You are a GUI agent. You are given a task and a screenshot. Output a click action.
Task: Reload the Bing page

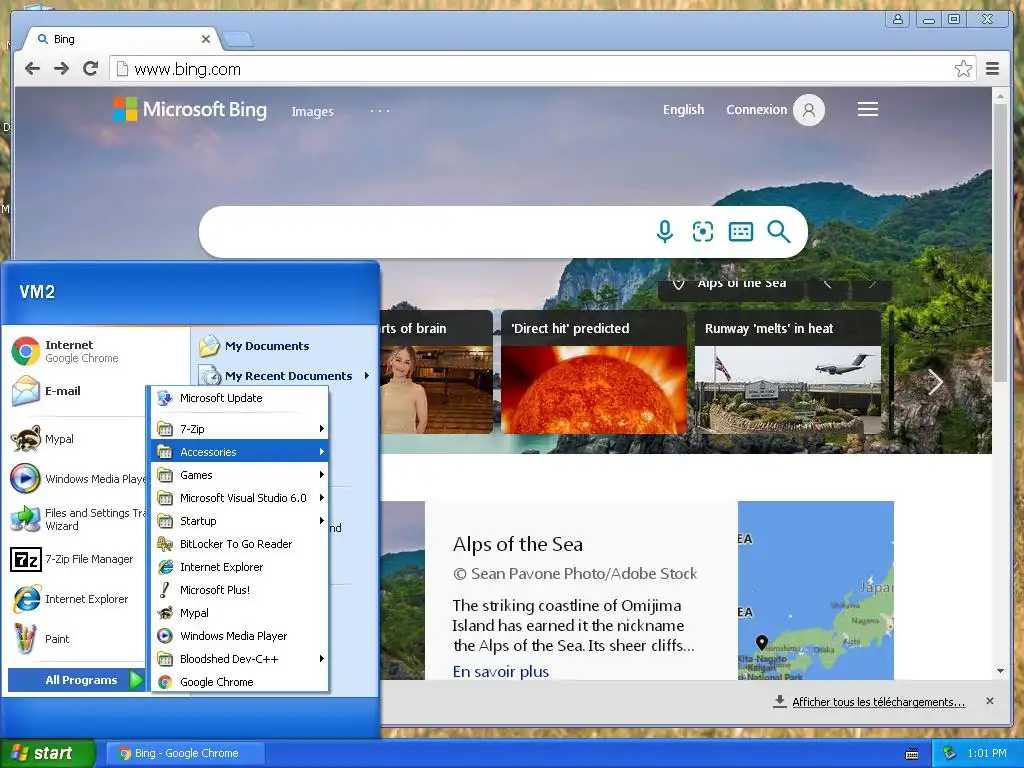(x=91, y=69)
